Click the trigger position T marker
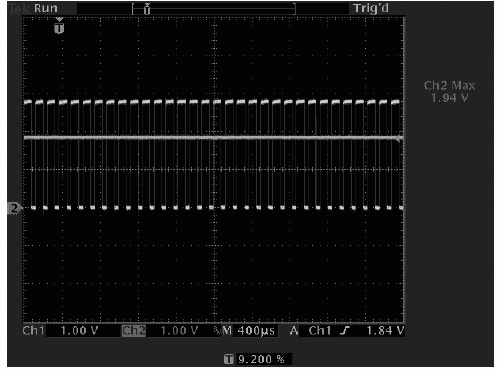This screenshot has height=370, width=497. pyautogui.click(x=59, y=28)
